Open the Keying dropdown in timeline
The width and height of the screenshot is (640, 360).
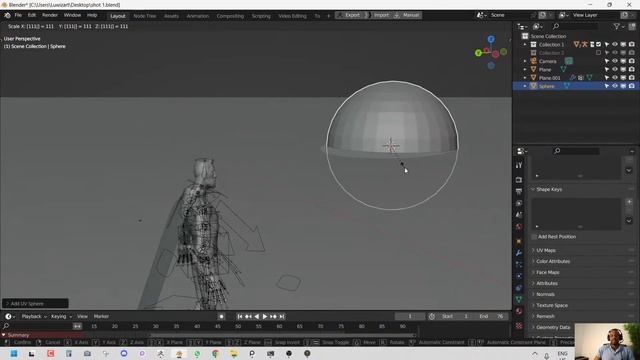pyautogui.click(x=61, y=316)
